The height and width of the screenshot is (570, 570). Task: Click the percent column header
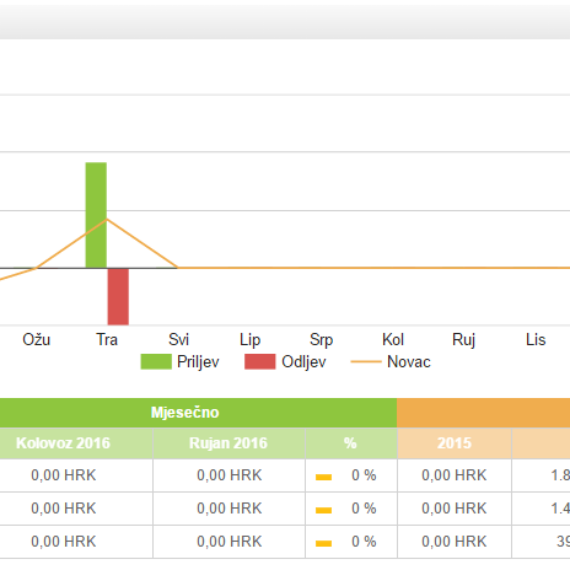pos(351,443)
